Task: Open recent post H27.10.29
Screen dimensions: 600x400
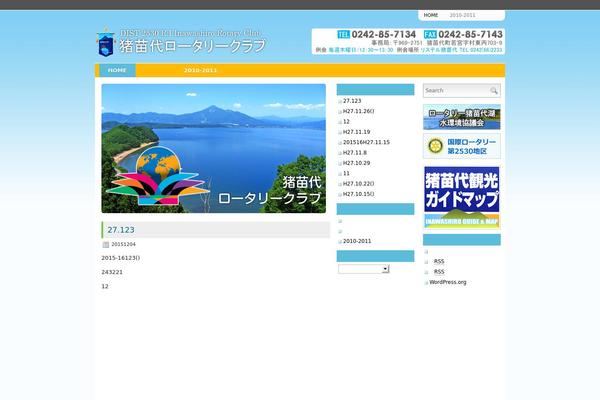Action: click(x=357, y=163)
